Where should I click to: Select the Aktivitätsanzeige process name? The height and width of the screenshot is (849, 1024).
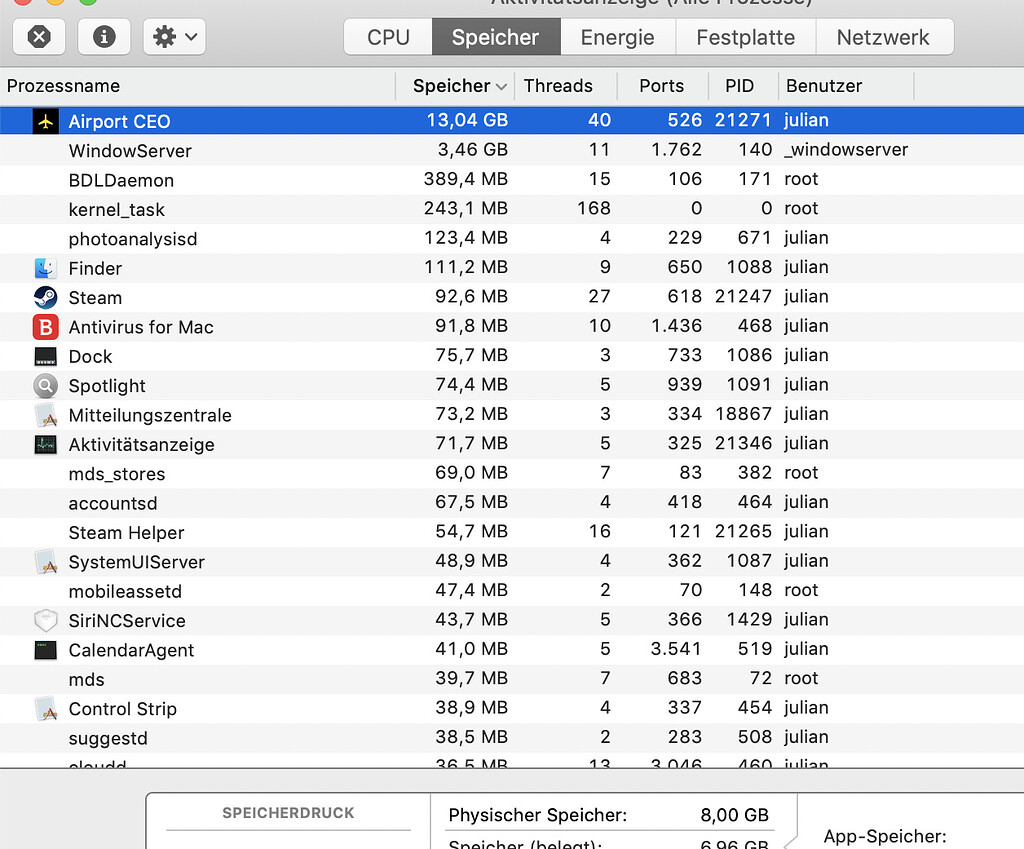(x=142, y=445)
